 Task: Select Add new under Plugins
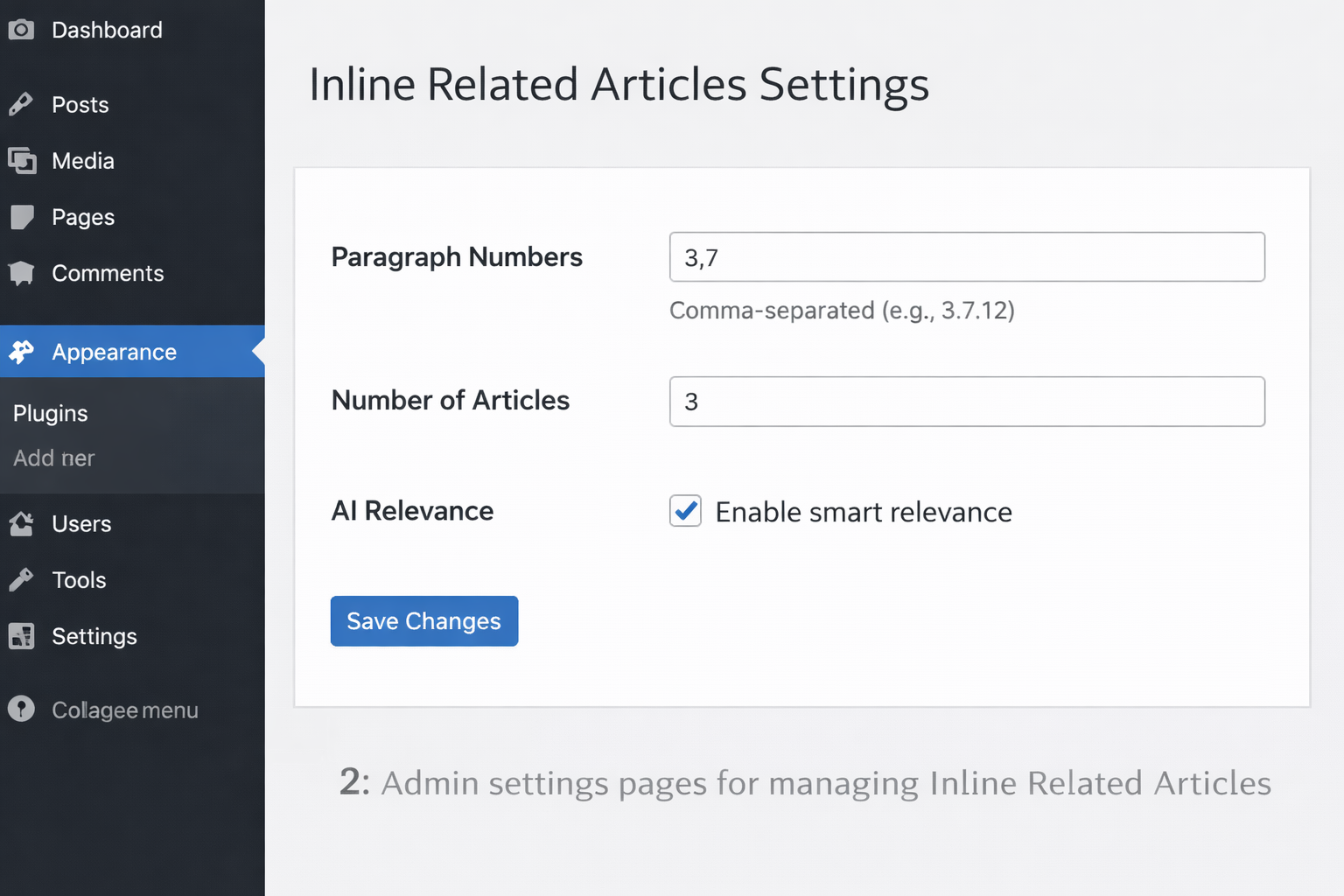click(x=53, y=458)
